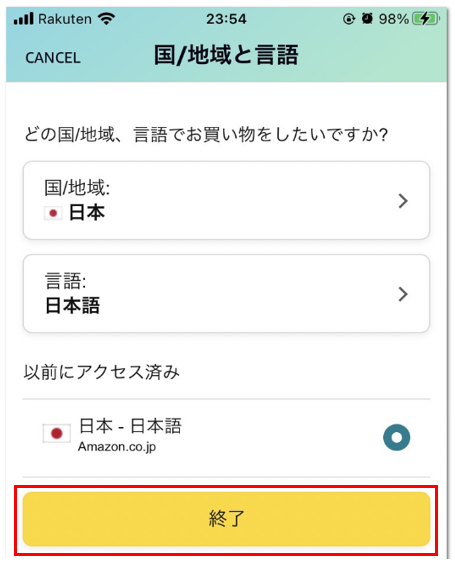Tap the small Japan flag next to 日本

53,213
